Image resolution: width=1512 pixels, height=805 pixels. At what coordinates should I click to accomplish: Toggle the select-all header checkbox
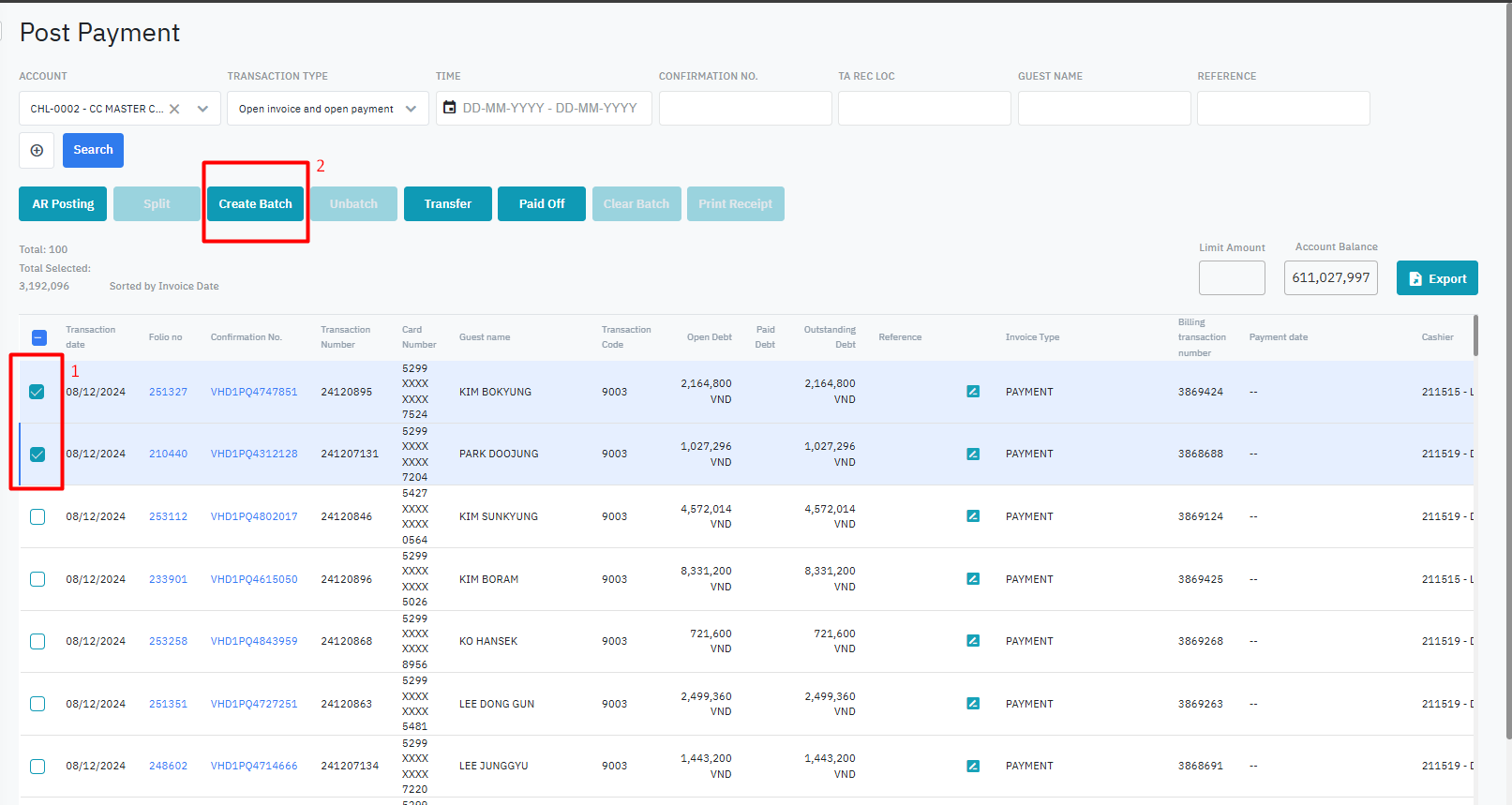point(39,337)
